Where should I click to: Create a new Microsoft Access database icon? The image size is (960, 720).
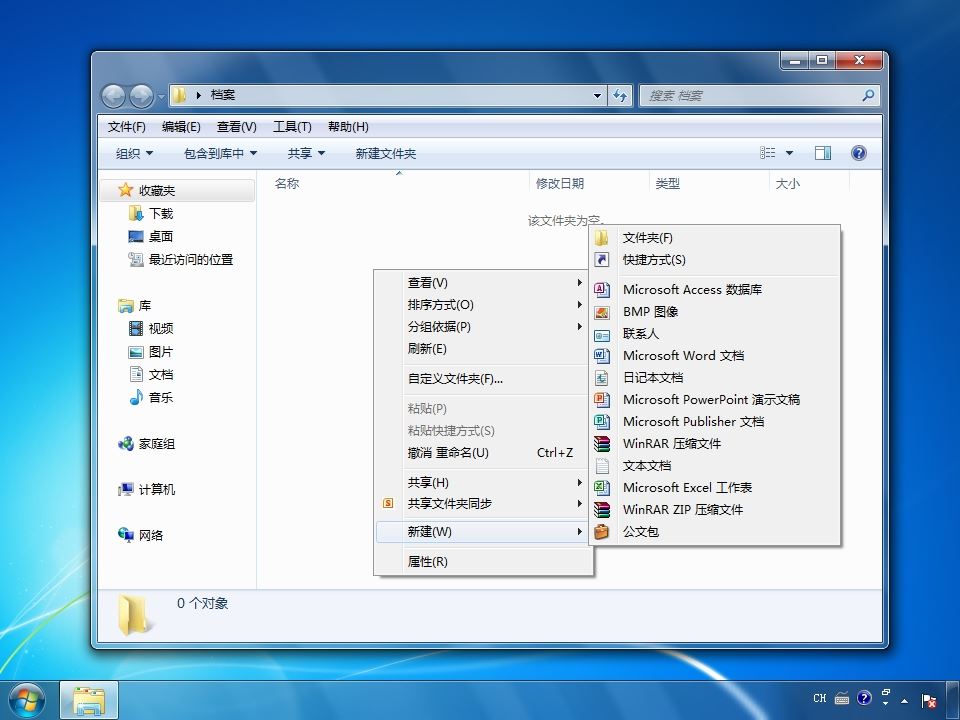coord(602,290)
